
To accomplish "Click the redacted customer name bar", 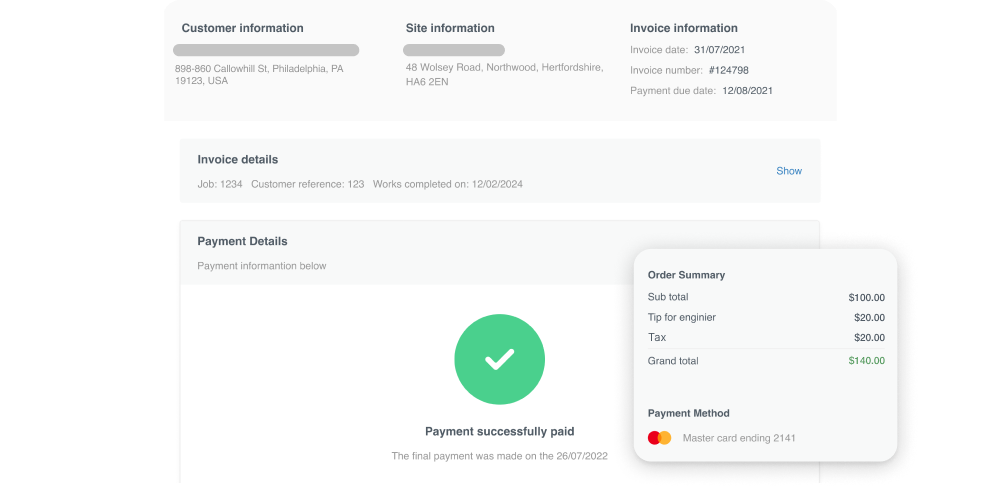I will coord(266,50).
